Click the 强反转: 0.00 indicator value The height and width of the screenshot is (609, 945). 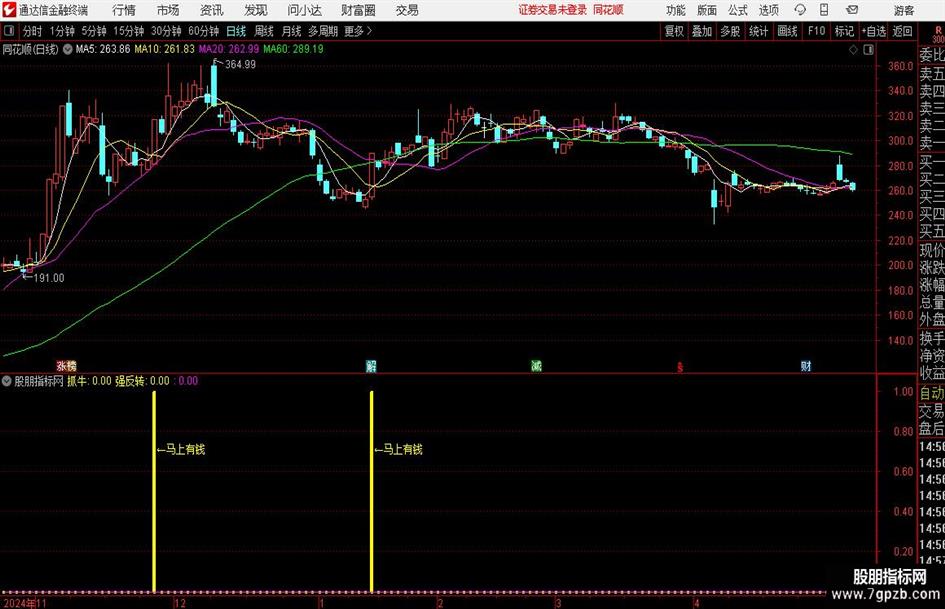[143, 381]
